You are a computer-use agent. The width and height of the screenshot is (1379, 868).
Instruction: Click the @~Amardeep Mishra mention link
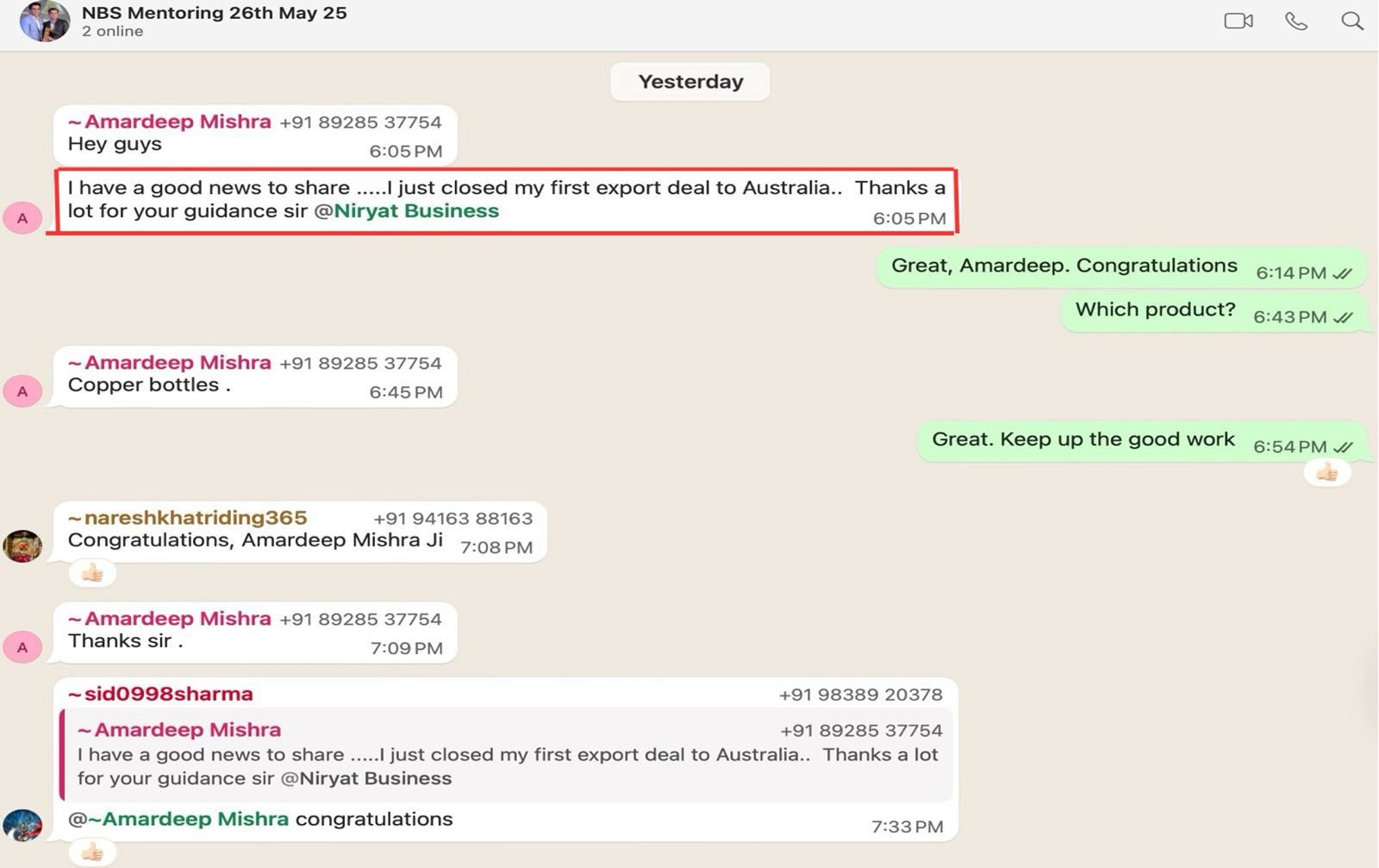click(x=178, y=819)
